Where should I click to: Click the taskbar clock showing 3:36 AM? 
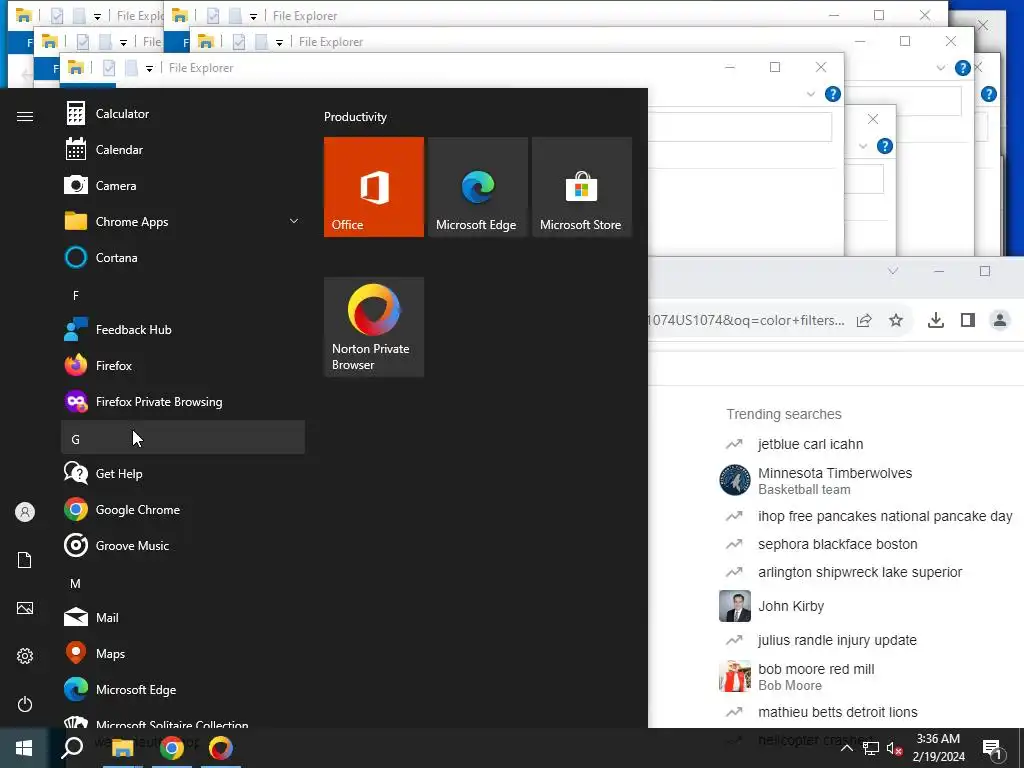point(938,748)
